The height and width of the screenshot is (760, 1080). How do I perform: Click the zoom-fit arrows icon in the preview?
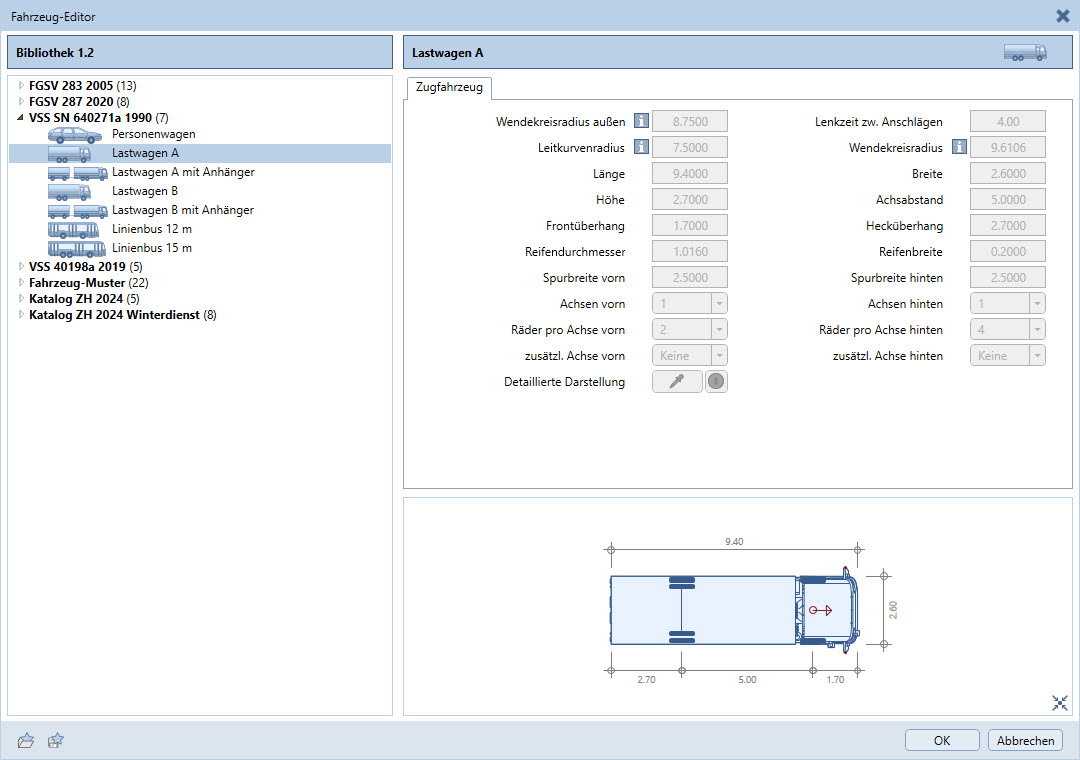(1060, 703)
